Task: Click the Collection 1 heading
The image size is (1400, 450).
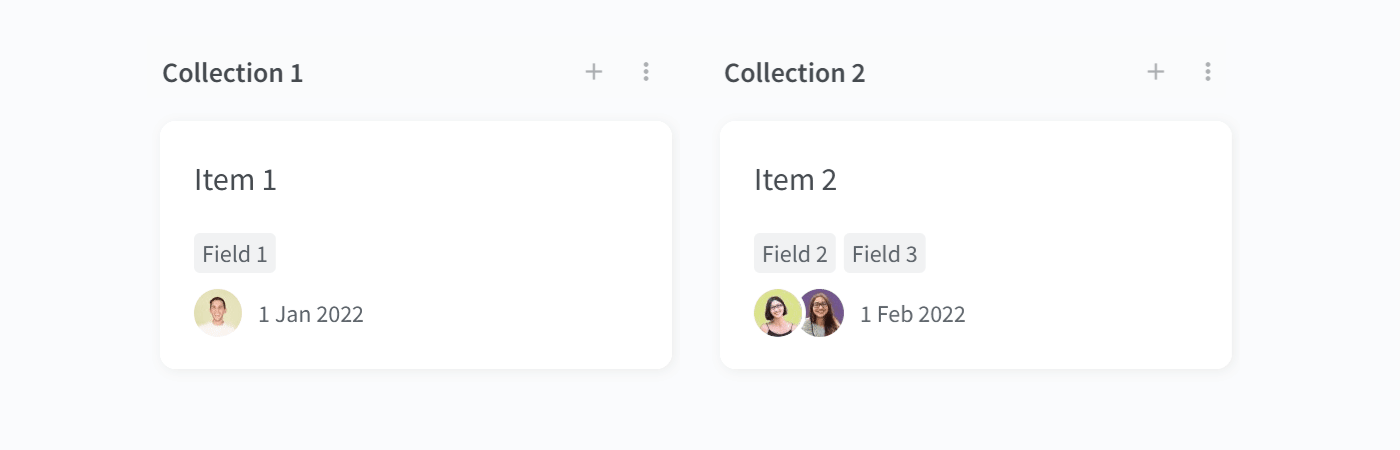Action: click(233, 73)
